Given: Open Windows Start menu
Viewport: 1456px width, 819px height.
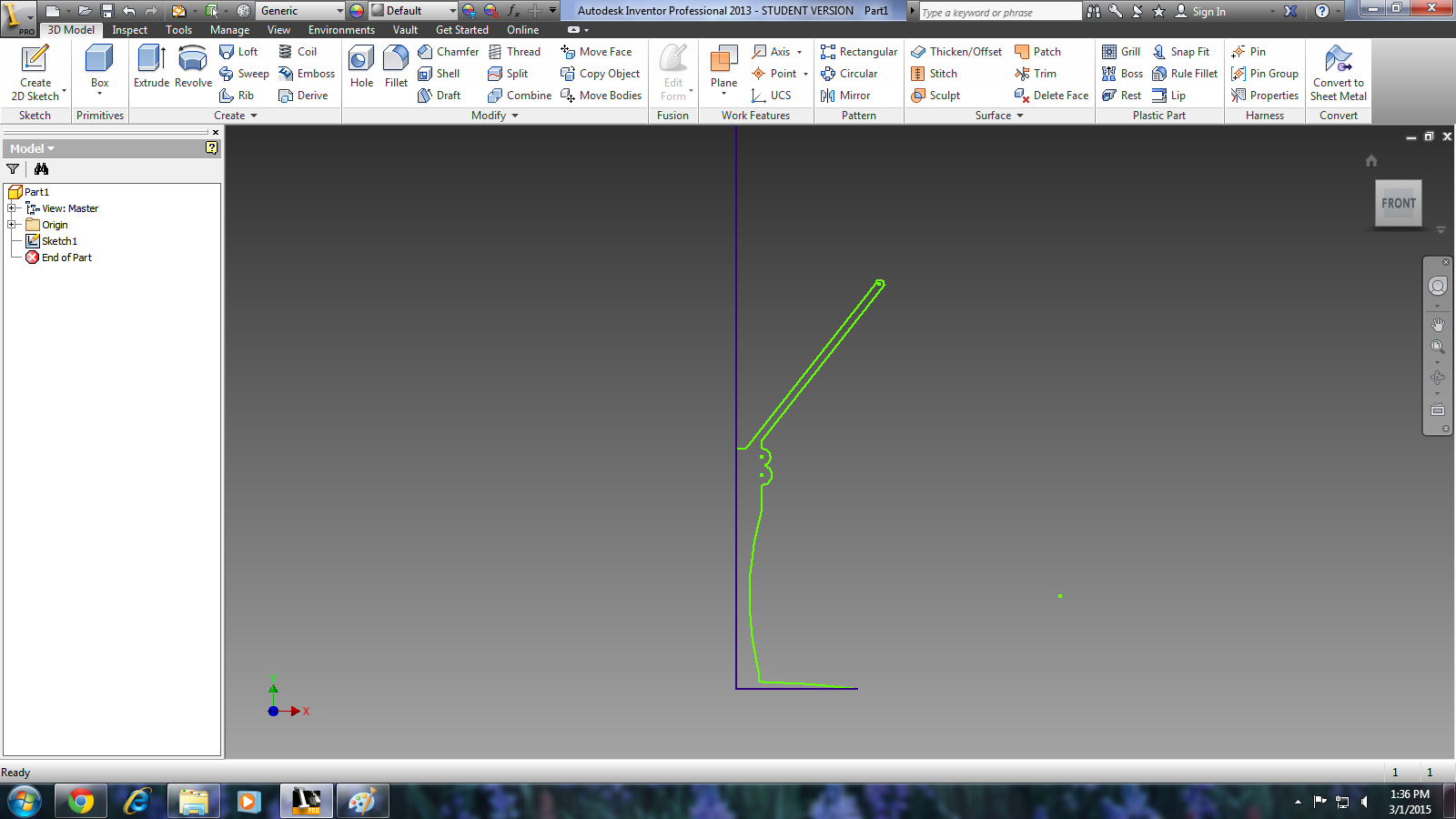Looking at the screenshot, I should tap(25, 802).
